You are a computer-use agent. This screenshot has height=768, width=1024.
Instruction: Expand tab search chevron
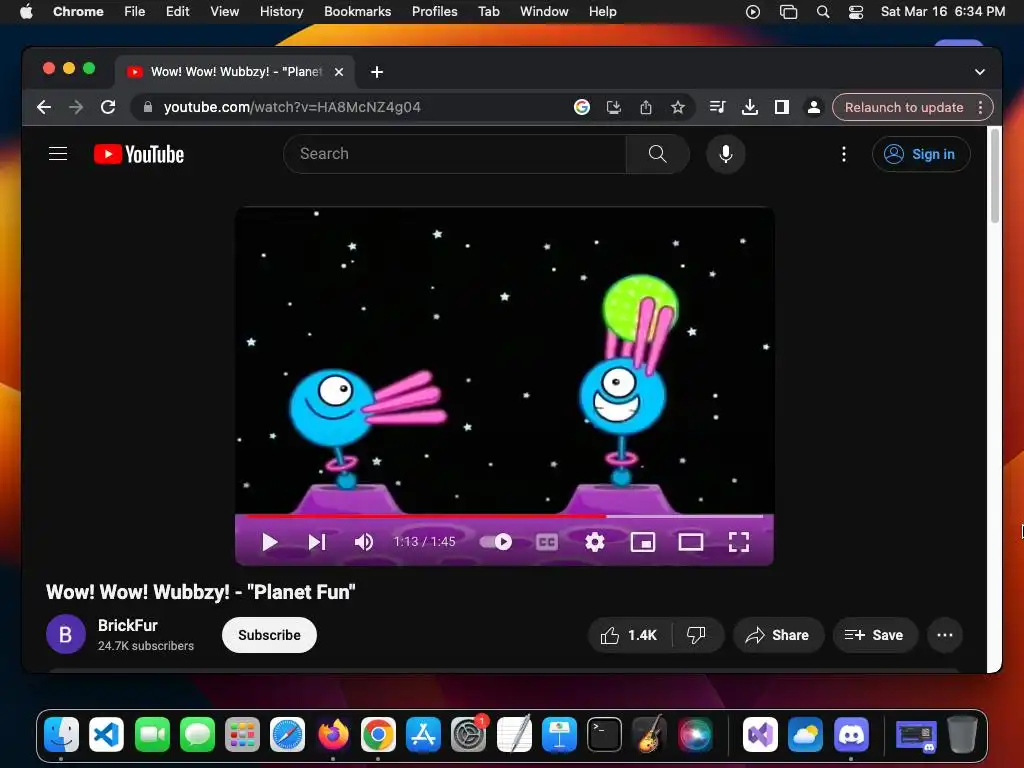click(x=980, y=72)
